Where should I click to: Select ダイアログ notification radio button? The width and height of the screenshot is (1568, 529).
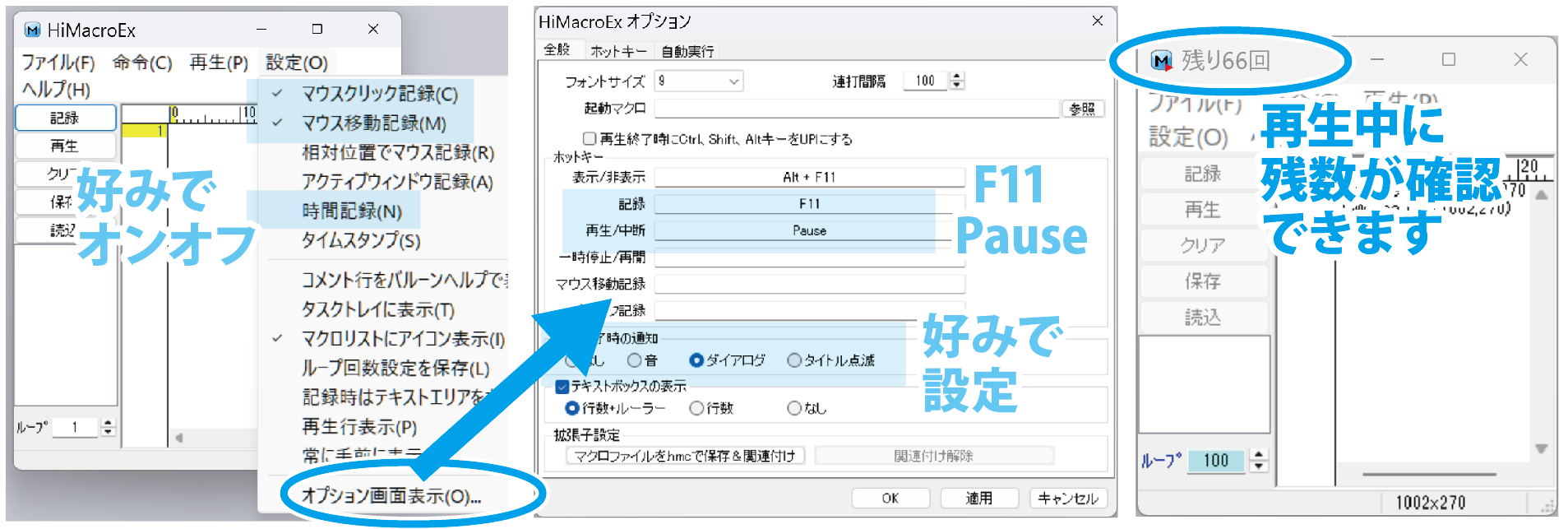(x=696, y=360)
